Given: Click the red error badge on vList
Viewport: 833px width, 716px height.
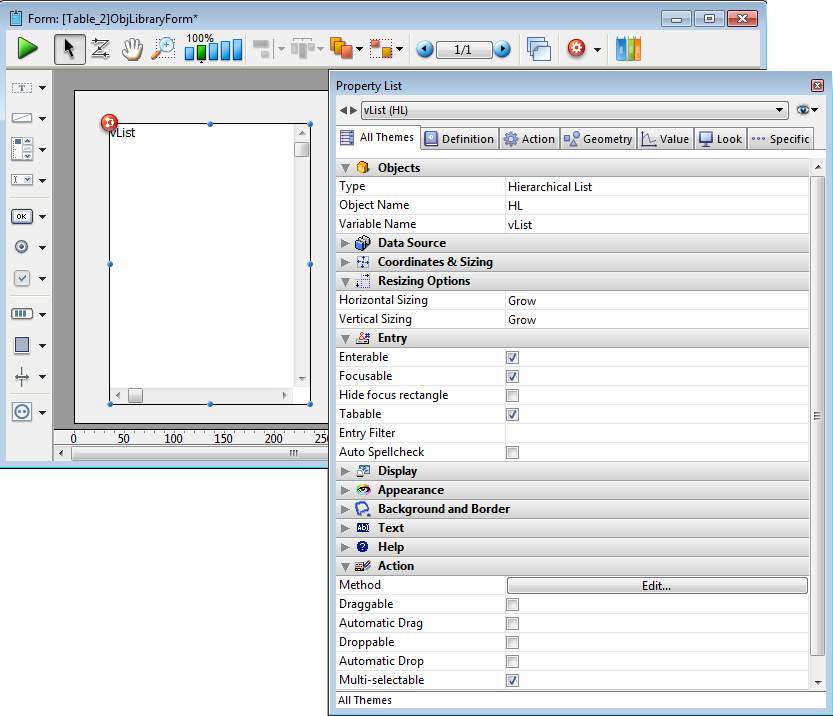Looking at the screenshot, I should tap(109, 123).
